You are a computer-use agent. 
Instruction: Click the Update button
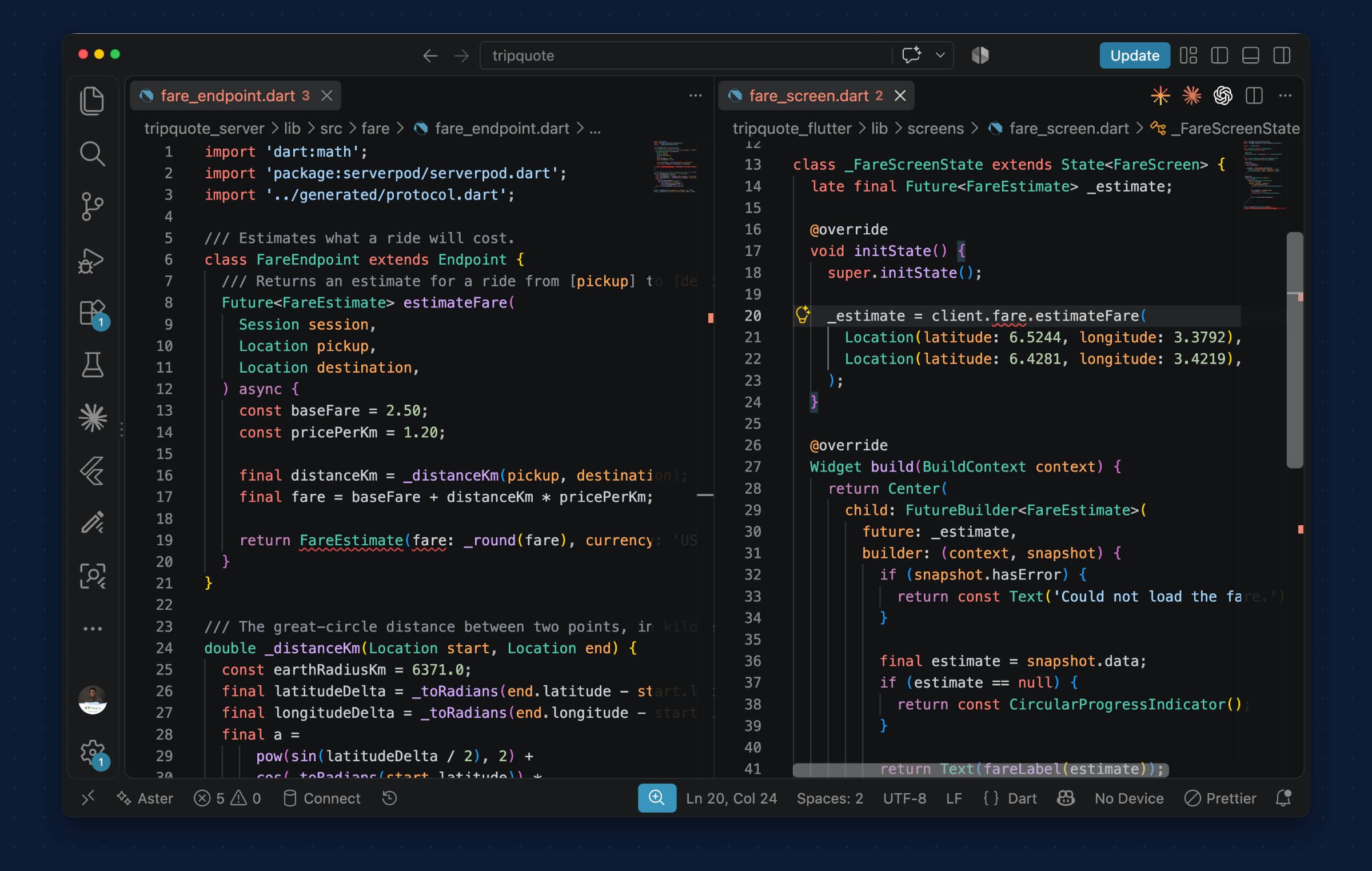click(1134, 55)
